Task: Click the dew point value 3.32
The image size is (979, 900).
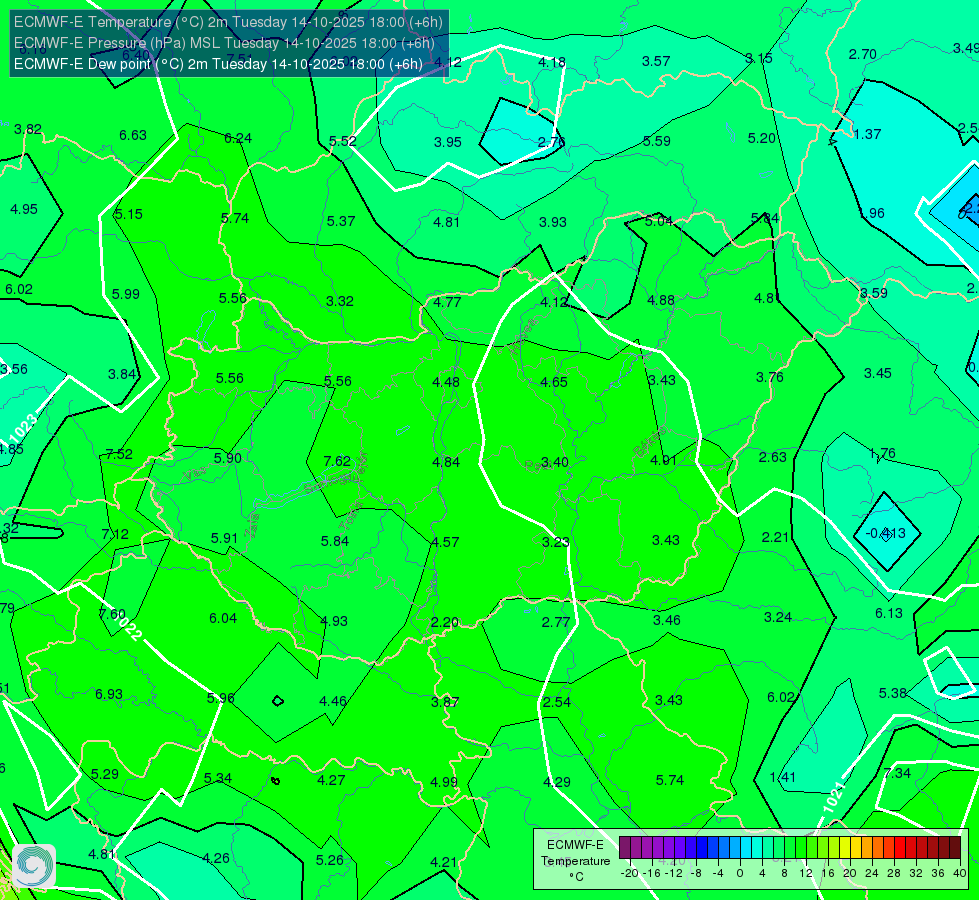Action: click(x=340, y=301)
